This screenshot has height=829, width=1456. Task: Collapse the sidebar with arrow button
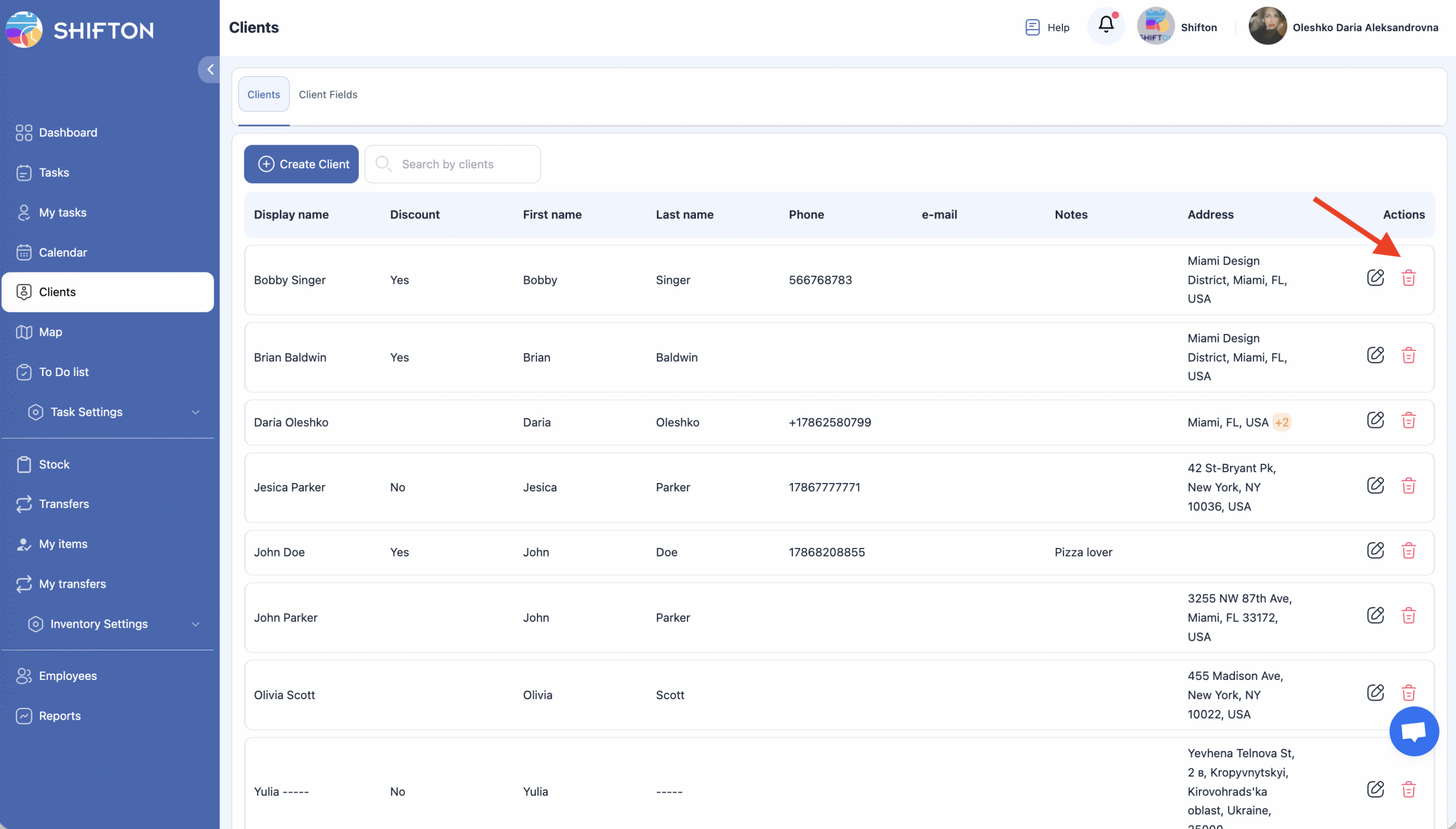210,69
